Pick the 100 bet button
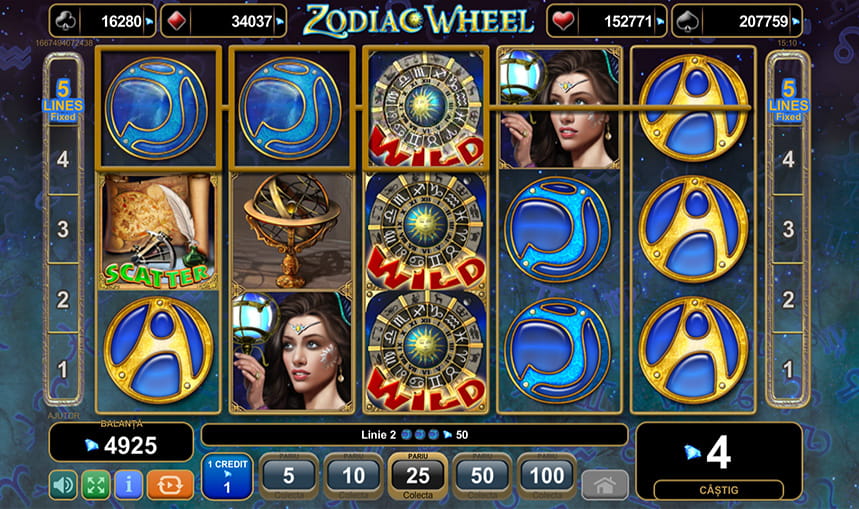859x509 pixels. (547, 476)
